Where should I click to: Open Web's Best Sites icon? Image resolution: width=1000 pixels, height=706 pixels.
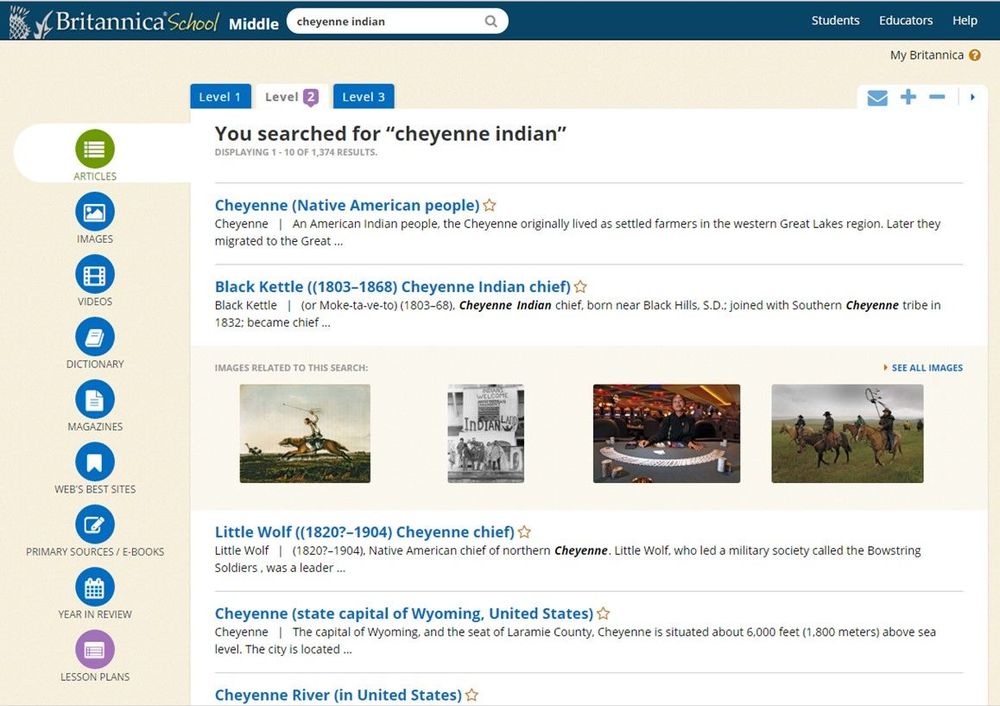point(95,462)
